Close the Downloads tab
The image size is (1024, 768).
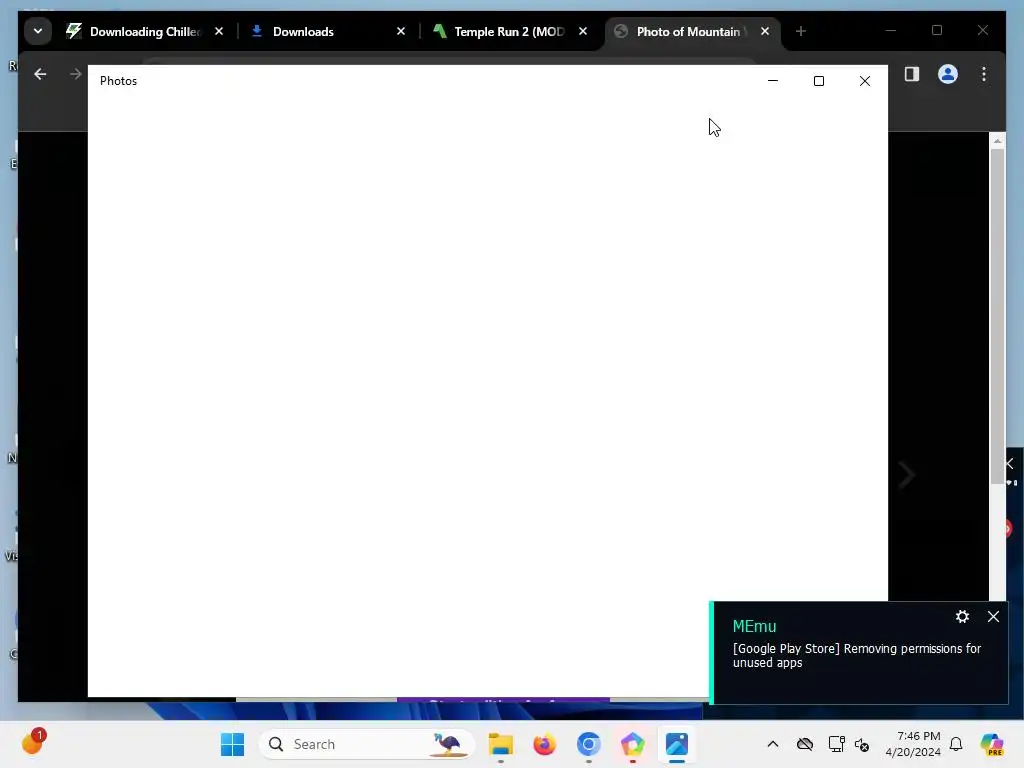point(401,31)
